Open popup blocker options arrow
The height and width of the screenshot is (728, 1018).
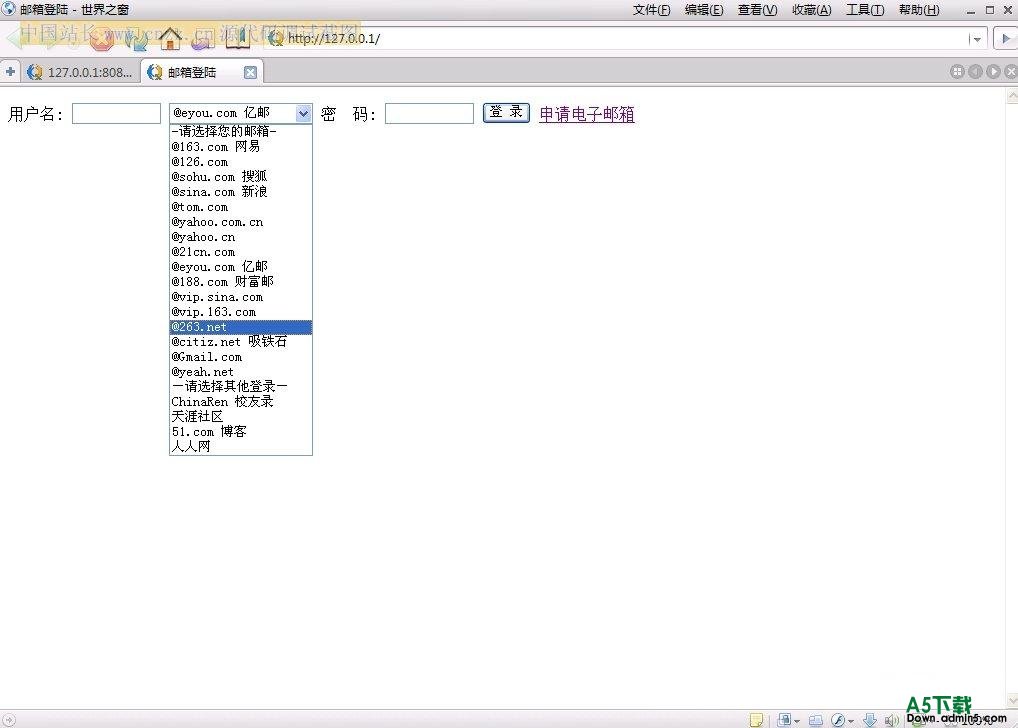[797, 721]
